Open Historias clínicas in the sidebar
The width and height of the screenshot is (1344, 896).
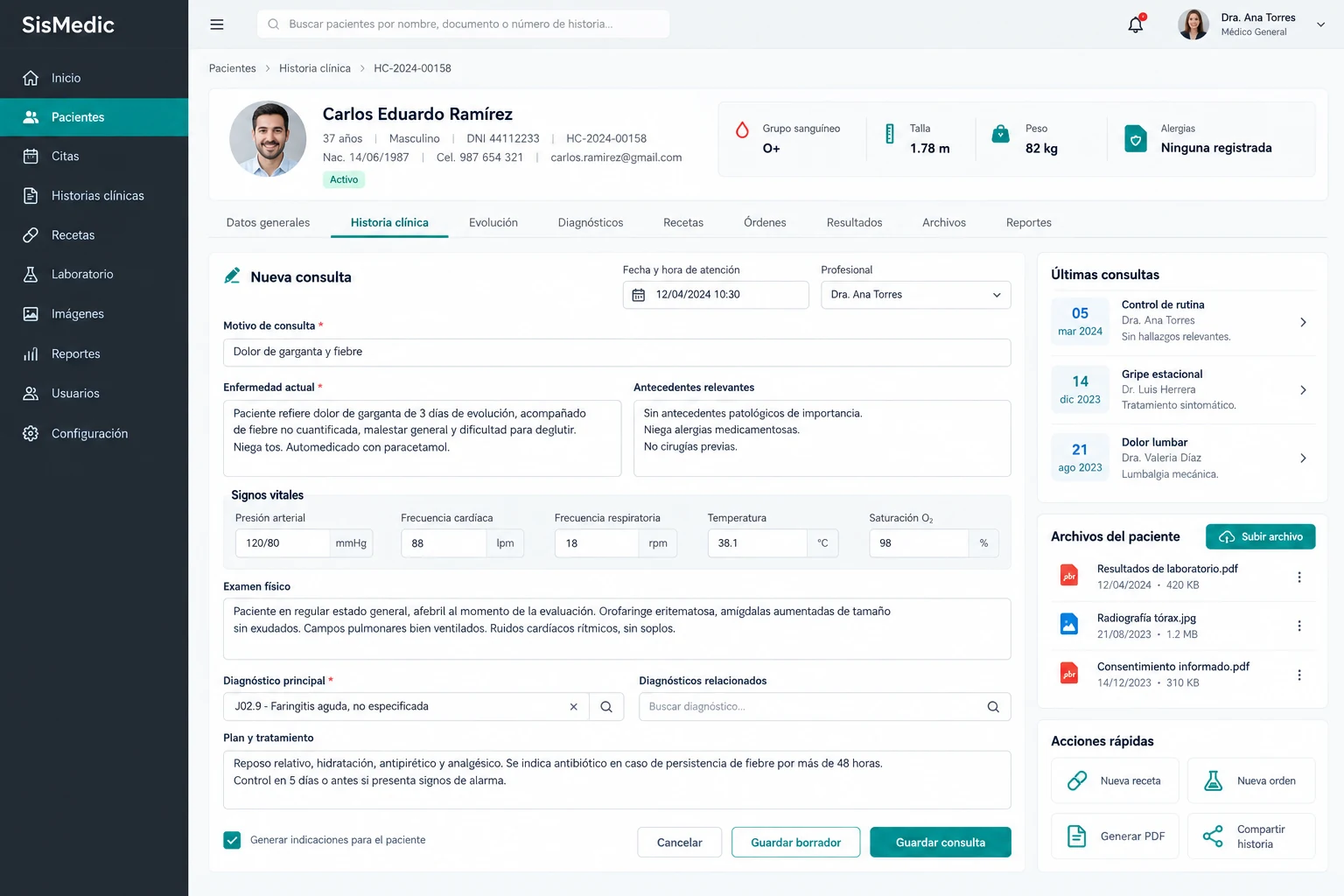point(94,195)
